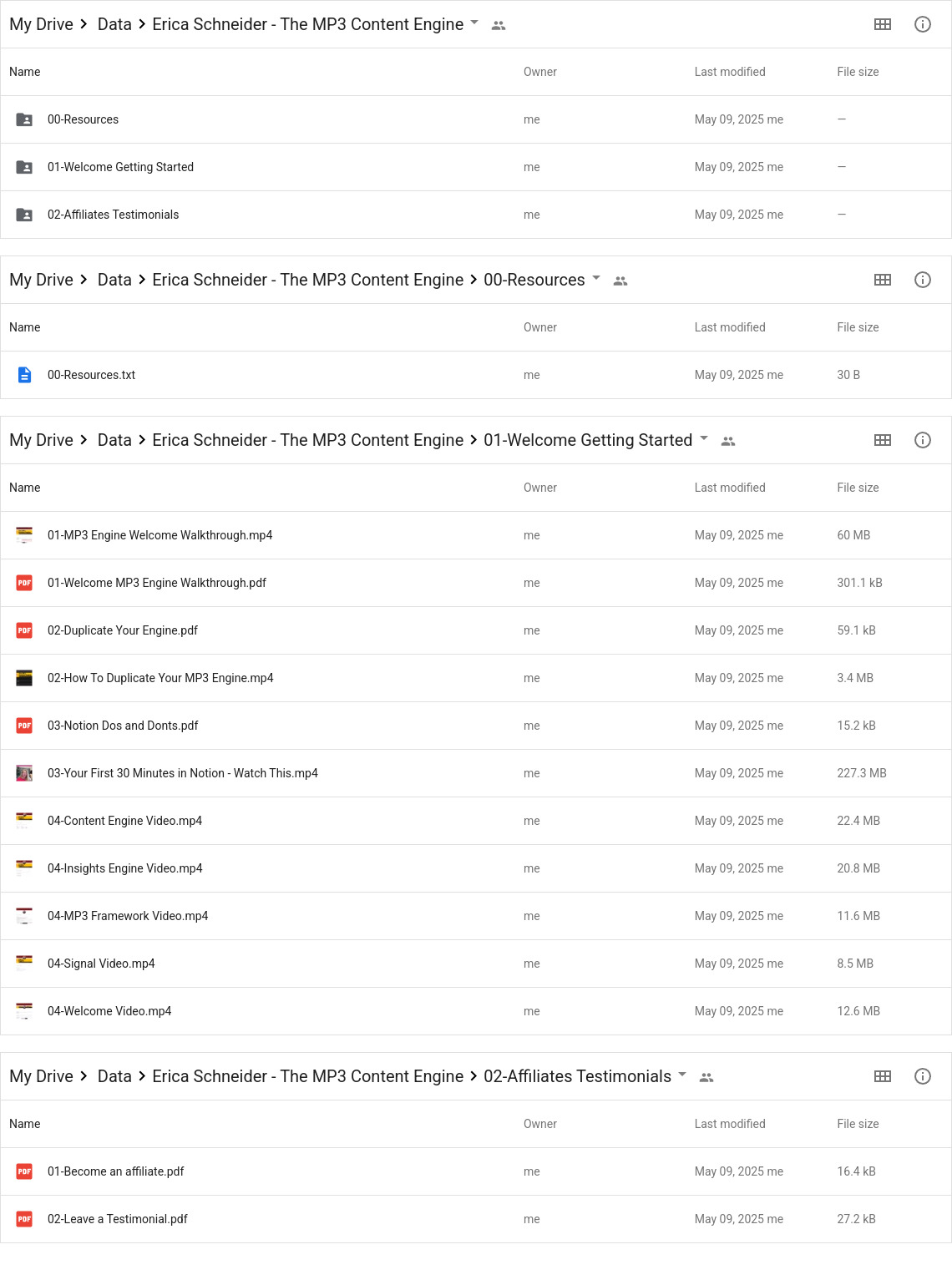
Task: Open video thumbnail of 04-MP3 Framework Video.mp4
Action: click(x=25, y=916)
